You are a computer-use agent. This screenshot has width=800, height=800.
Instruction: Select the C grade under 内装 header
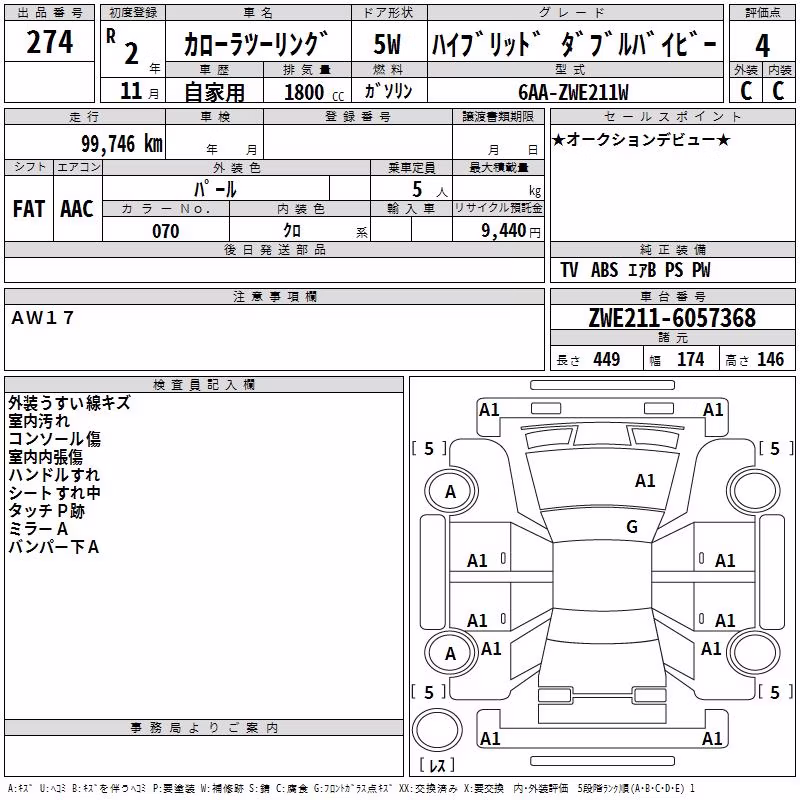[778, 91]
